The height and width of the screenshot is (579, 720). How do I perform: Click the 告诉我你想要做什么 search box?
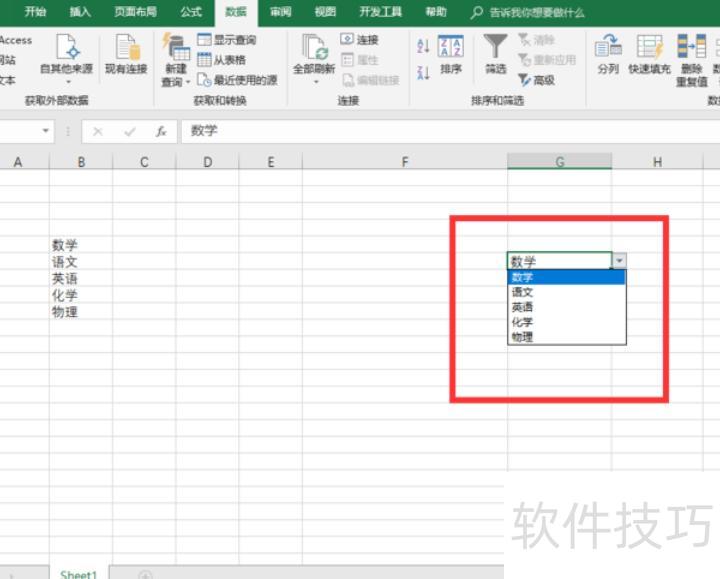pos(537,12)
